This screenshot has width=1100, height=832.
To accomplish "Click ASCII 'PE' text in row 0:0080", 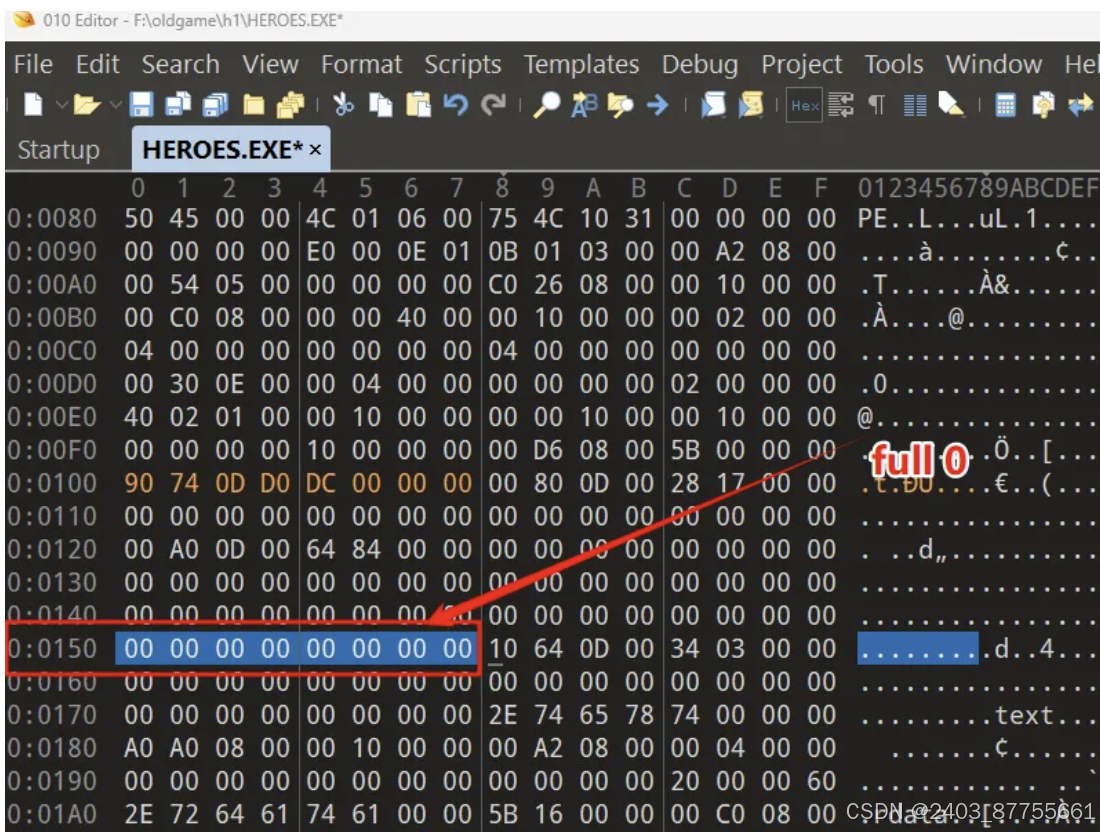I will pos(872,219).
